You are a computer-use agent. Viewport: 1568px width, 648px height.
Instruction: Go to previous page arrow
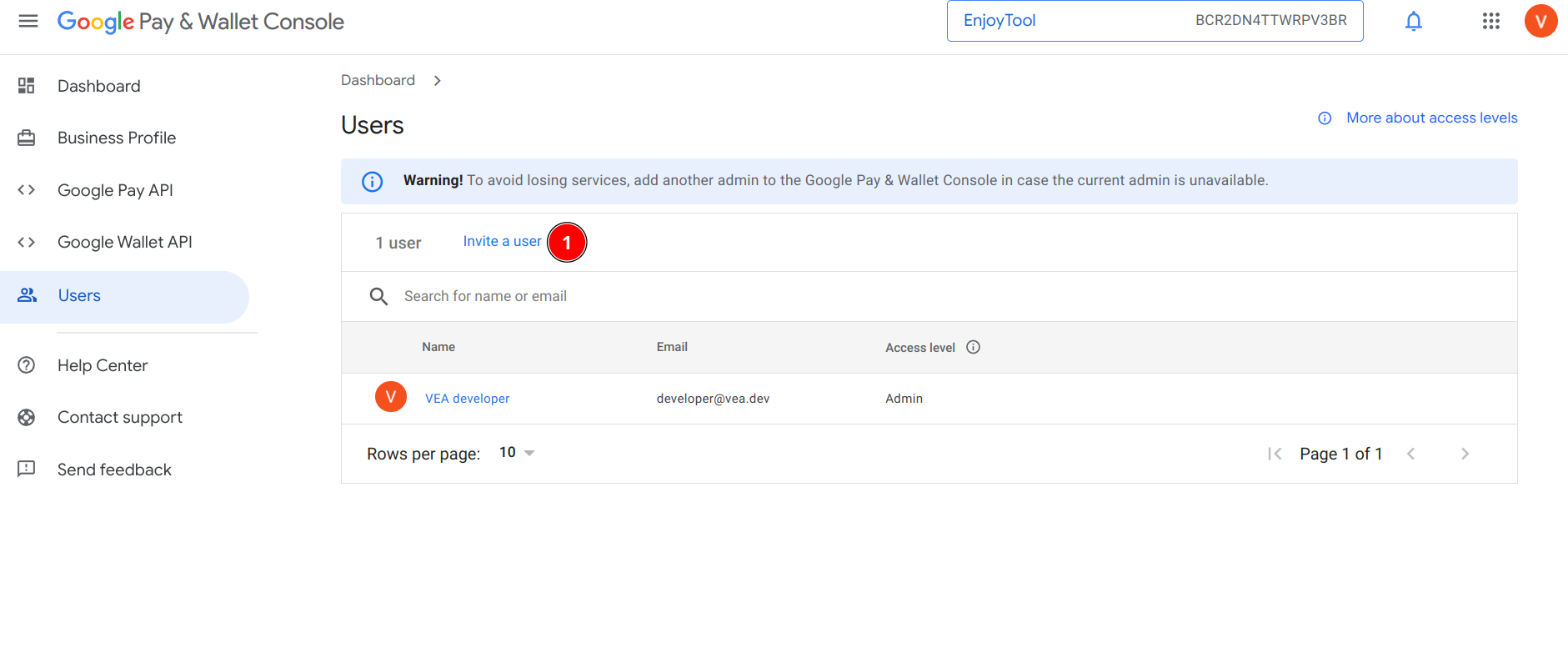[x=1411, y=454]
